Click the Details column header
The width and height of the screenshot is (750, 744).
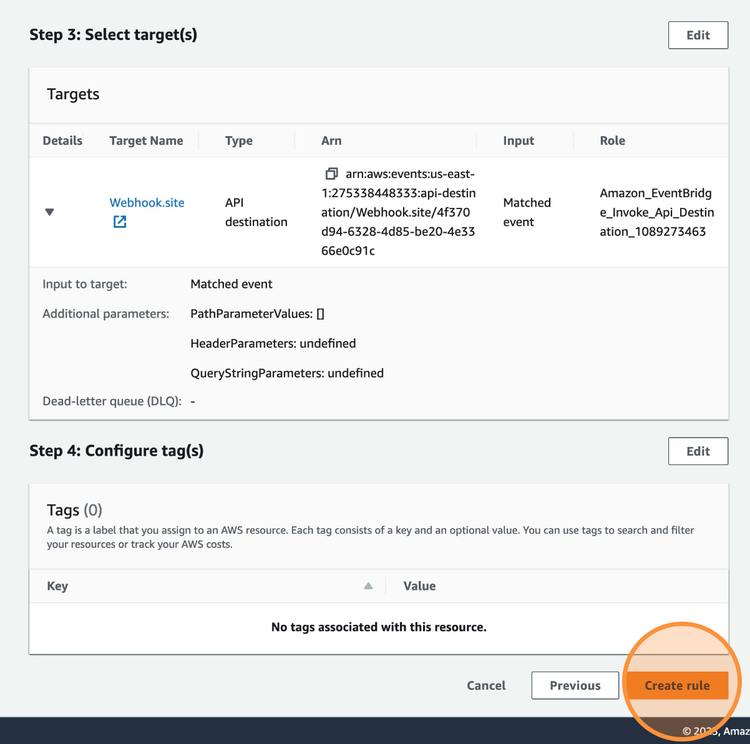click(x=62, y=141)
